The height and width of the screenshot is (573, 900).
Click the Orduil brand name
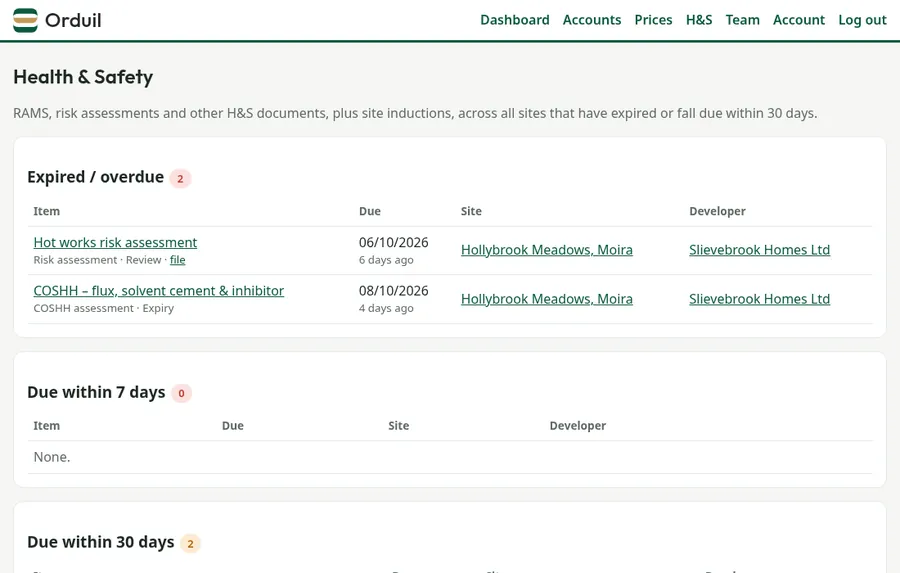(73, 21)
